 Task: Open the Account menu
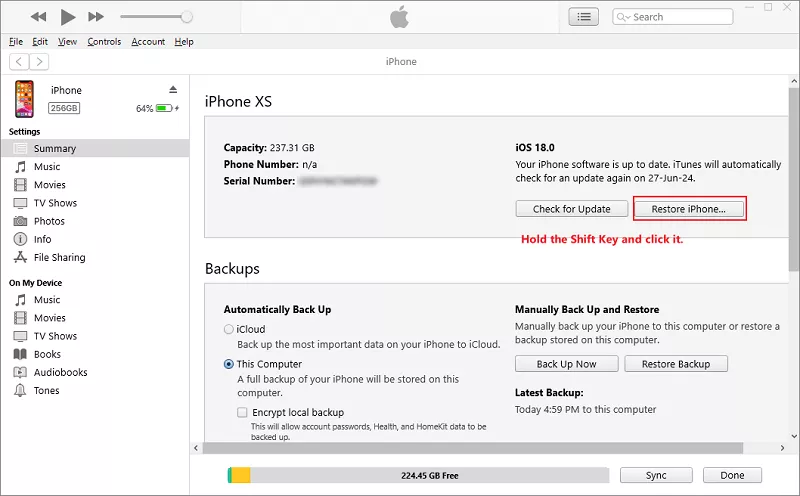[148, 42]
